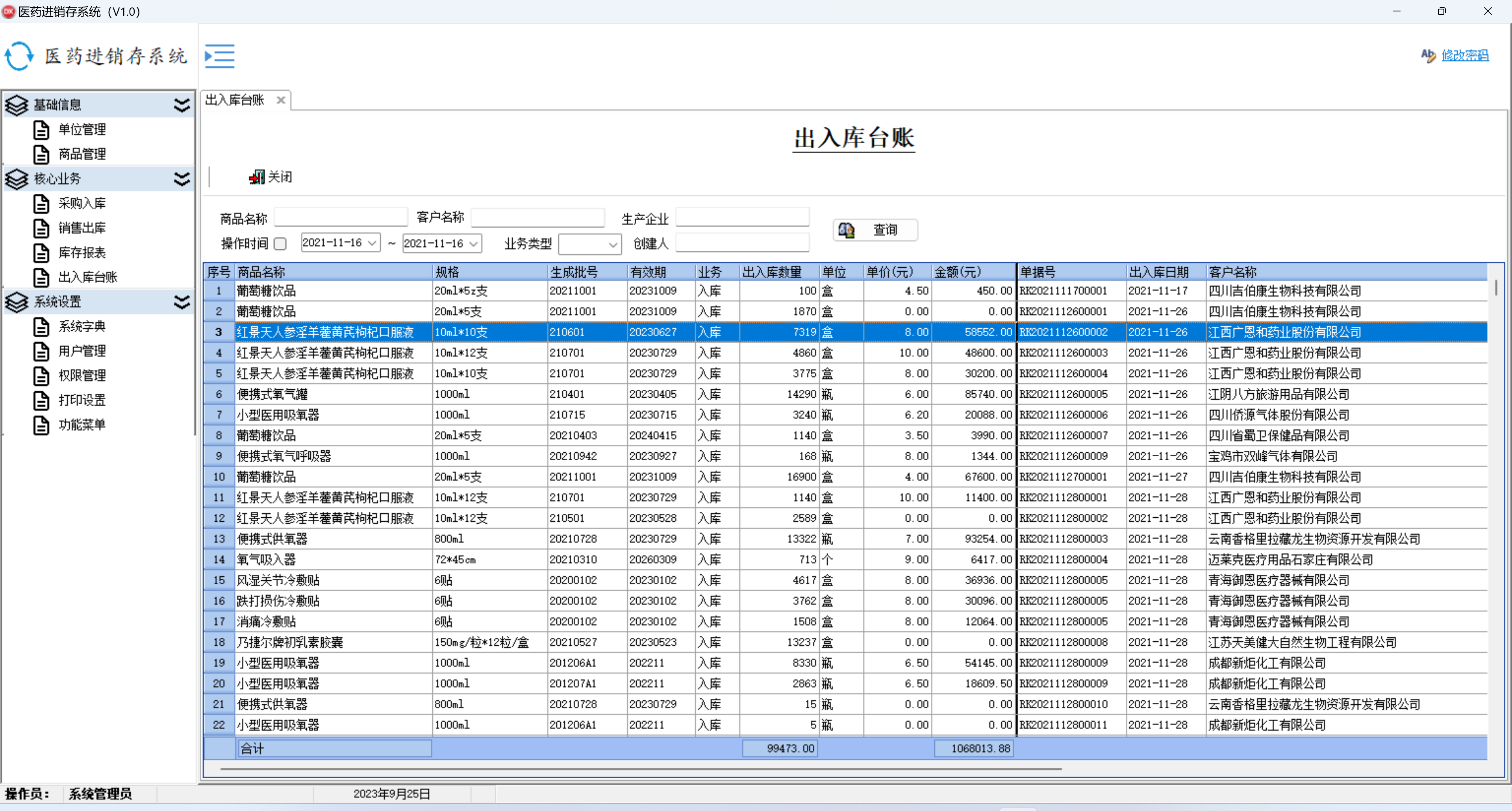Viewport: 1512px width, 811px height.
Task: Click the 修改密码 link
Action: click(x=1465, y=55)
